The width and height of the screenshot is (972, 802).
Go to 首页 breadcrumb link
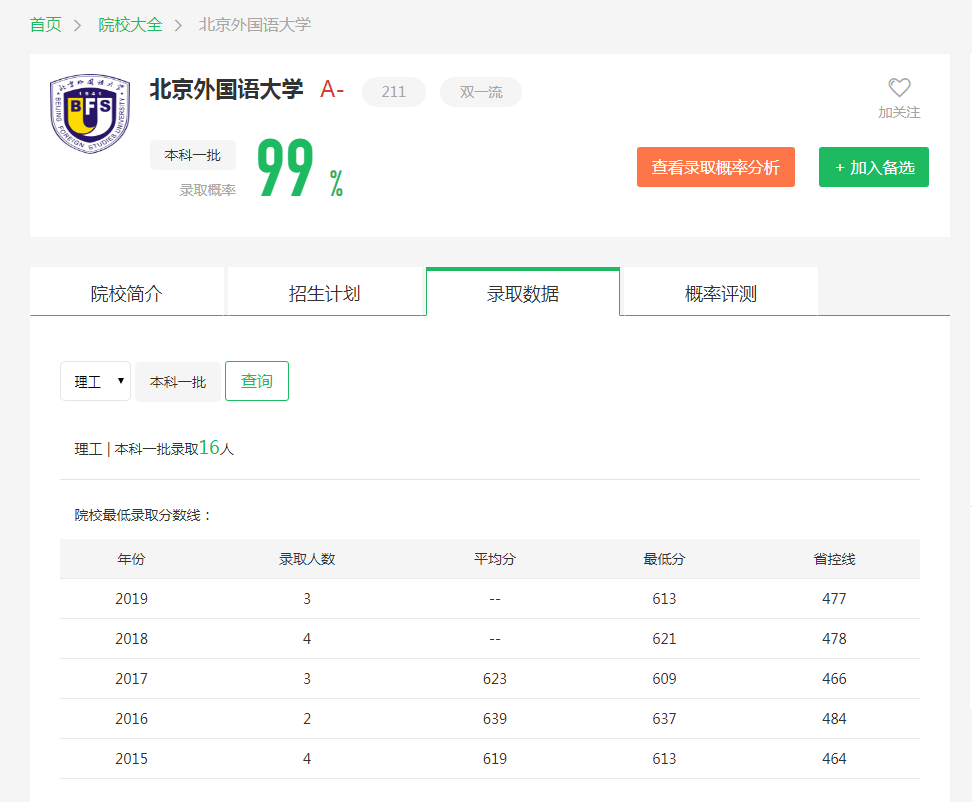(x=45, y=25)
